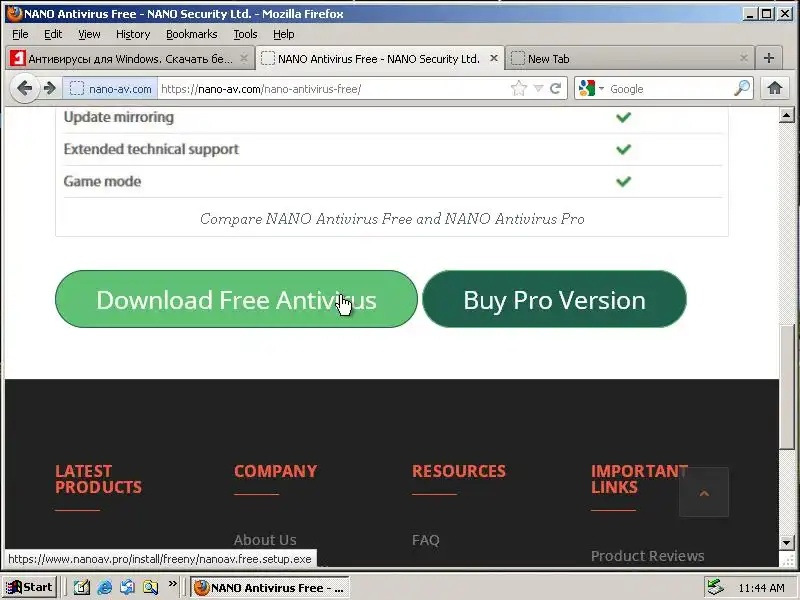Switch to the New Tab tab

pos(628,58)
